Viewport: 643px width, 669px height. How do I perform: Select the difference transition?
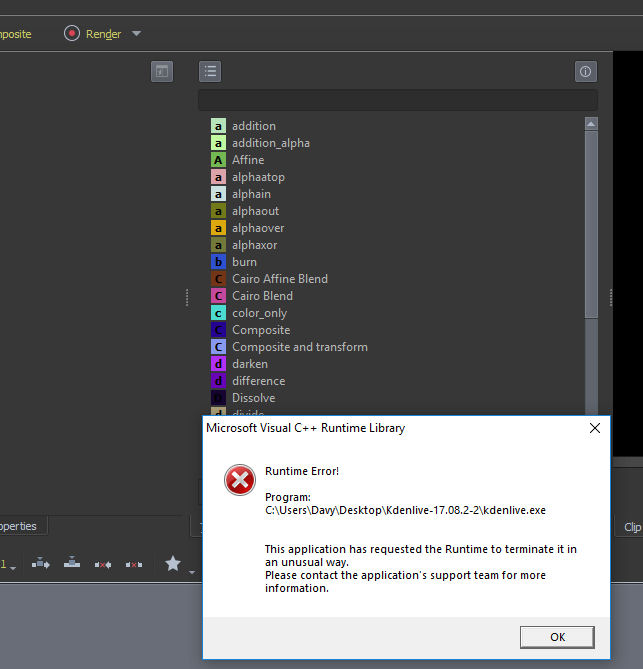coord(248,381)
